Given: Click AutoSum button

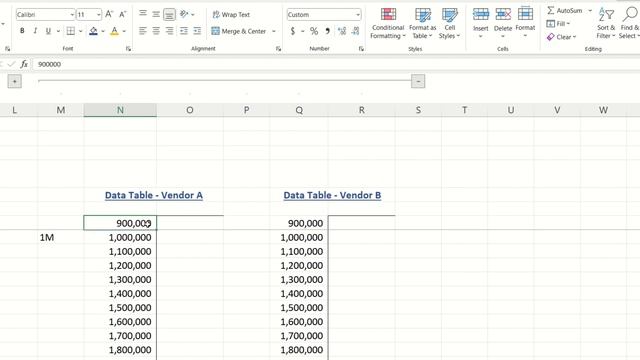Looking at the screenshot, I should 564,11.
